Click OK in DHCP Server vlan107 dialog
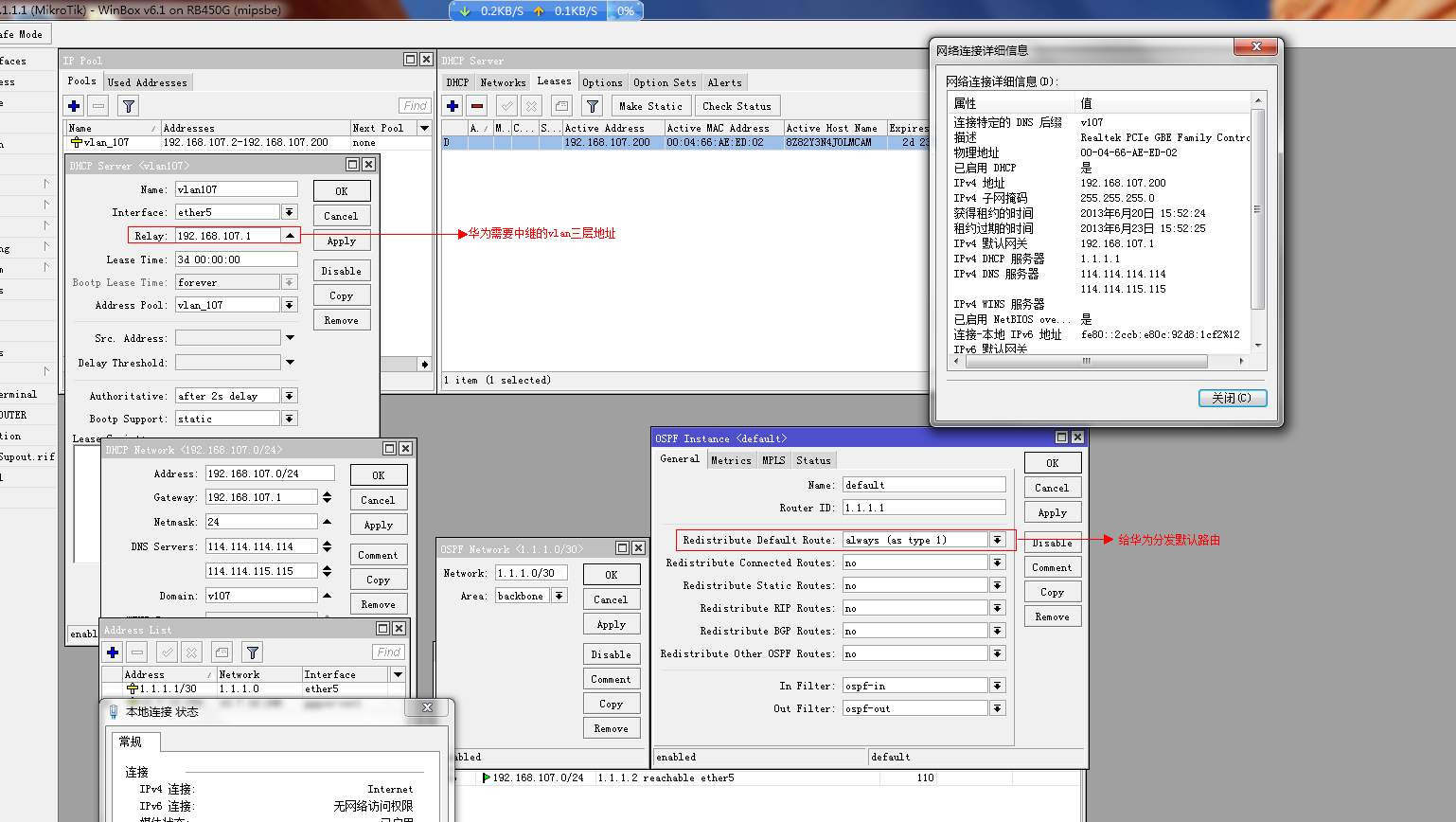Screen dimensions: 1456x822 pyautogui.click(x=342, y=191)
